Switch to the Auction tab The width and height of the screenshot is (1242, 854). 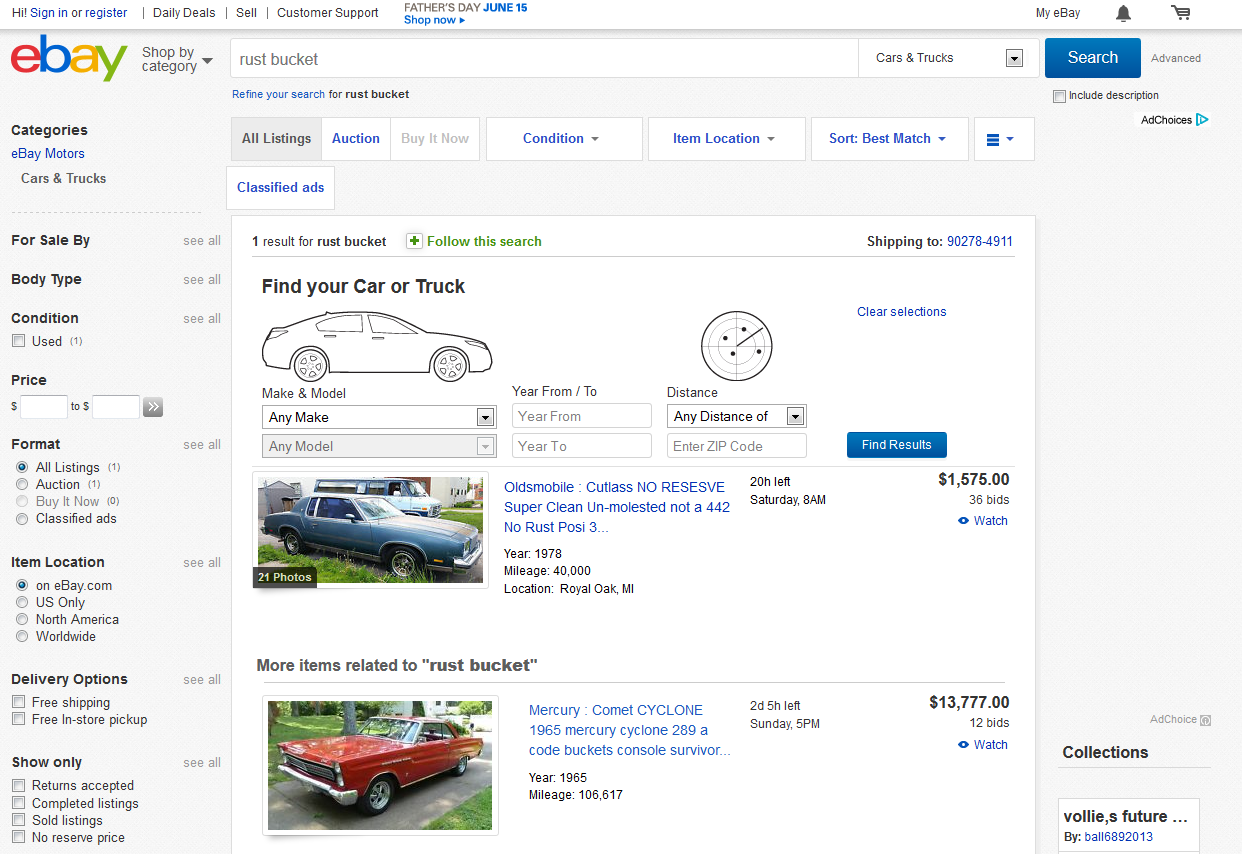point(355,139)
